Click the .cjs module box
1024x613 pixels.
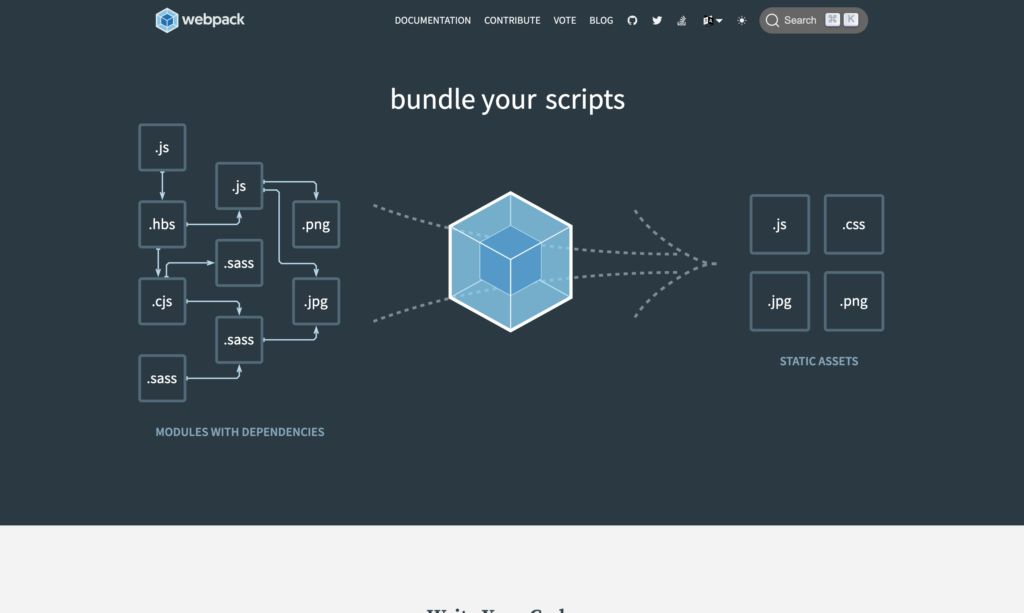click(x=162, y=302)
